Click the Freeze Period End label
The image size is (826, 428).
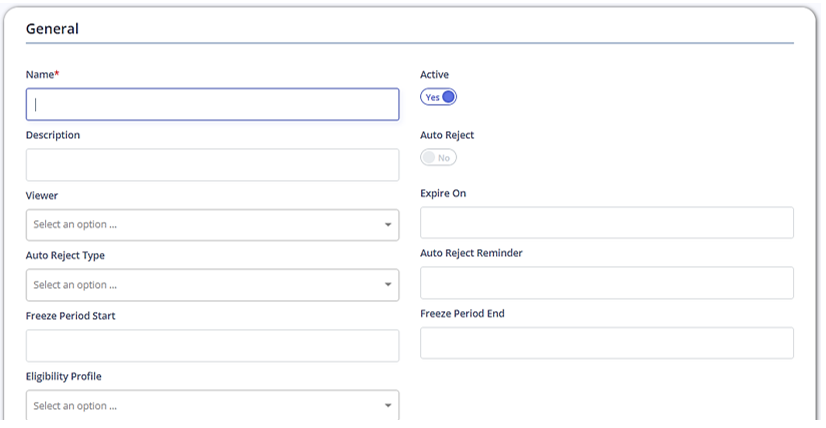click(463, 314)
